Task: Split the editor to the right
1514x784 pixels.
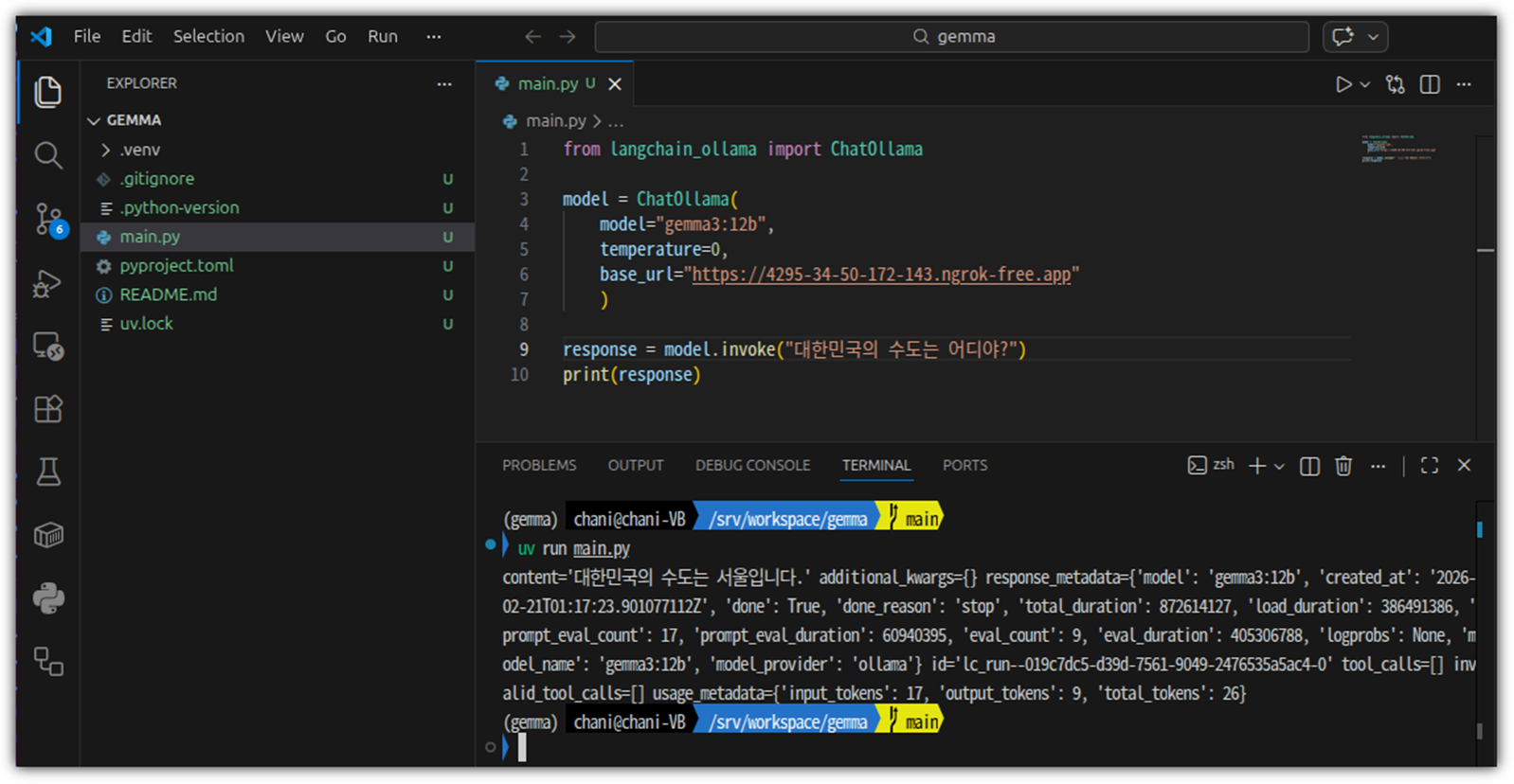Action: pyautogui.click(x=1431, y=84)
